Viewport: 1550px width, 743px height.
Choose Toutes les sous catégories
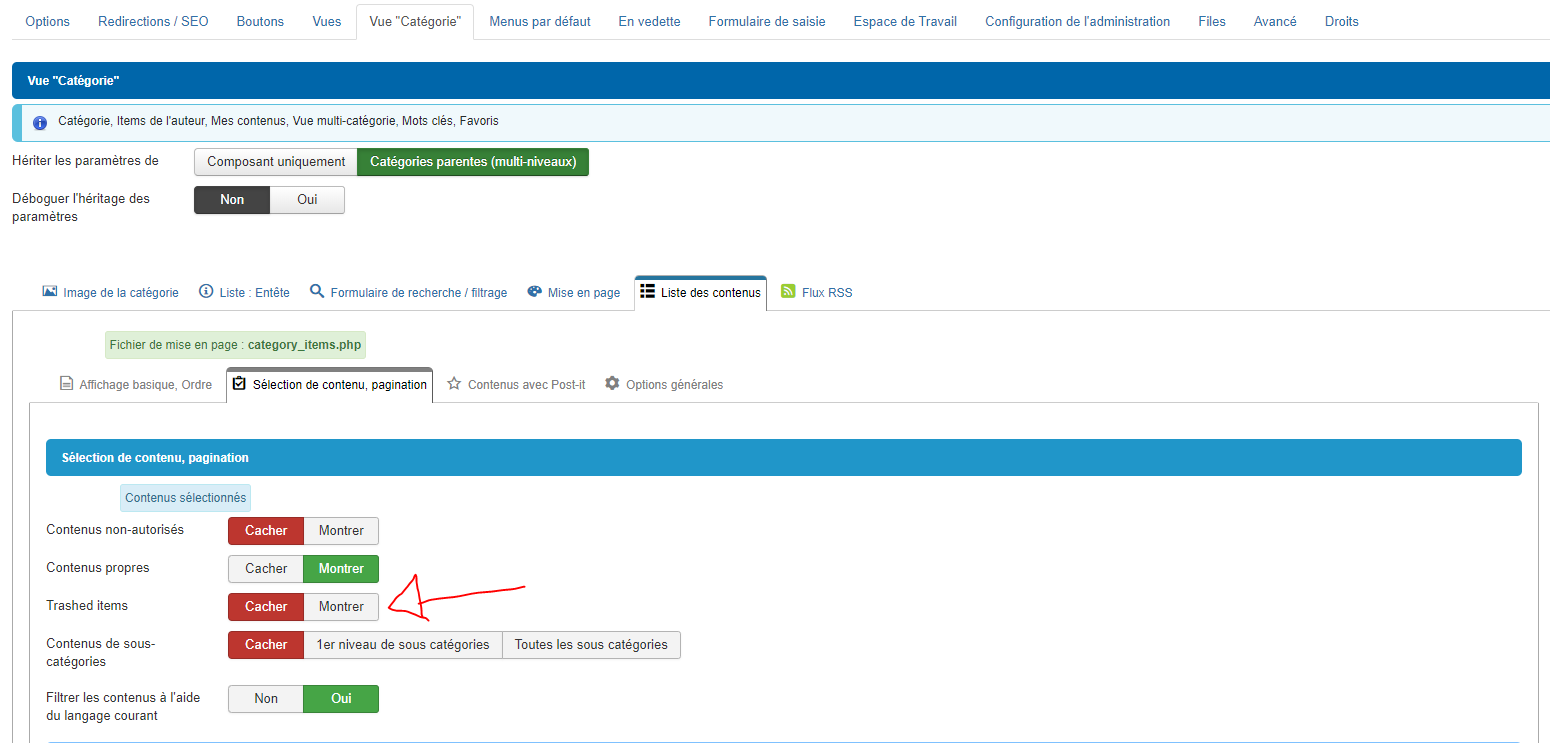pos(591,645)
